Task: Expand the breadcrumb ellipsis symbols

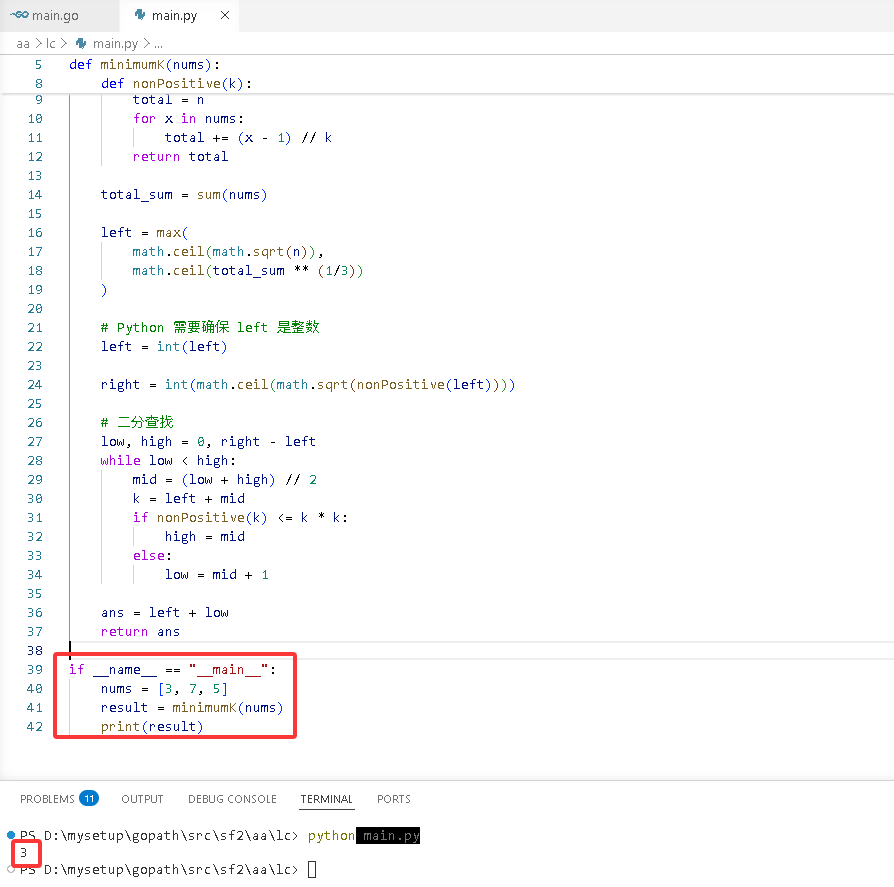Action: (159, 44)
